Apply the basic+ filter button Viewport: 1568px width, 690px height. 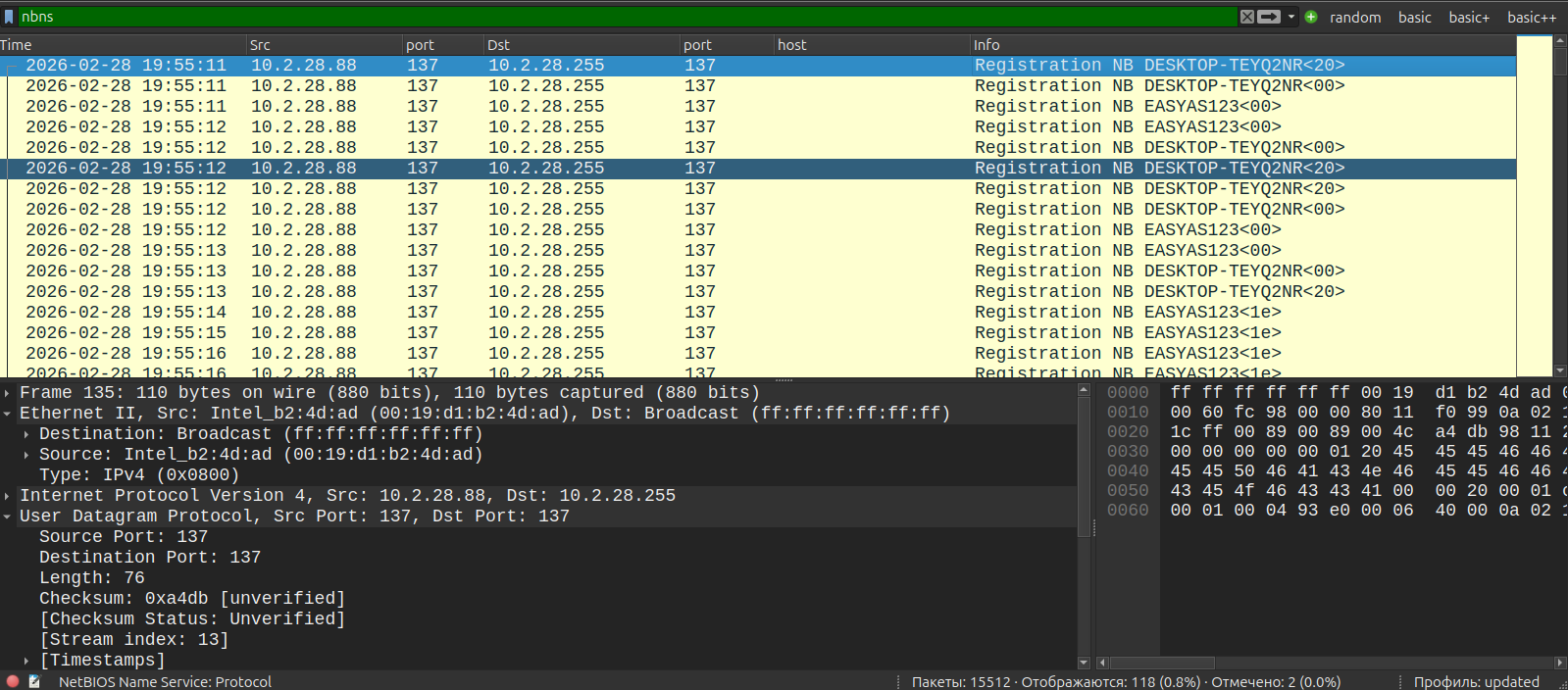click(x=1469, y=18)
